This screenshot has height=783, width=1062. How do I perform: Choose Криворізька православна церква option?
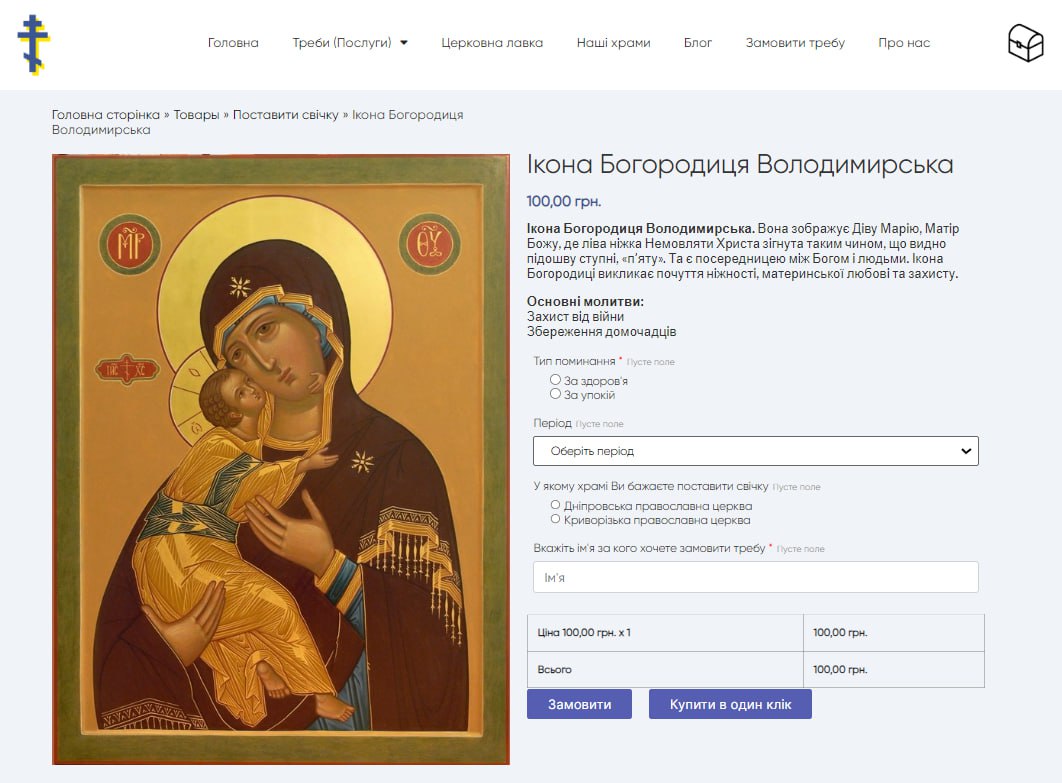click(556, 520)
